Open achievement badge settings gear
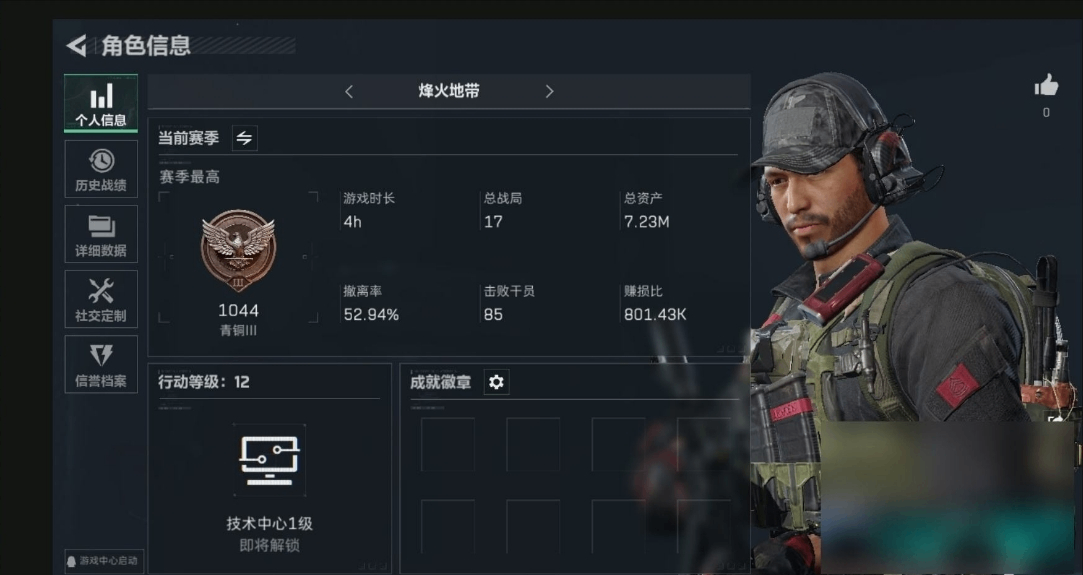Viewport: 1083px width, 575px height. tap(497, 382)
